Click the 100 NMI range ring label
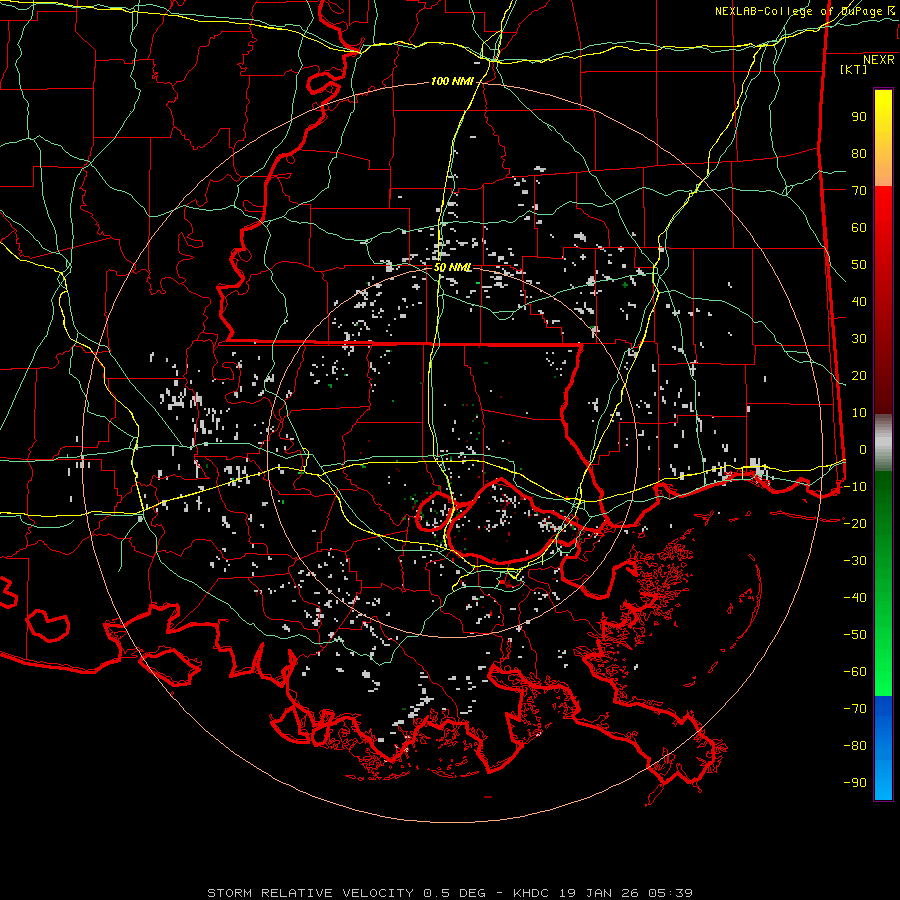Screen dimensions: 900x900 point(452,82)
